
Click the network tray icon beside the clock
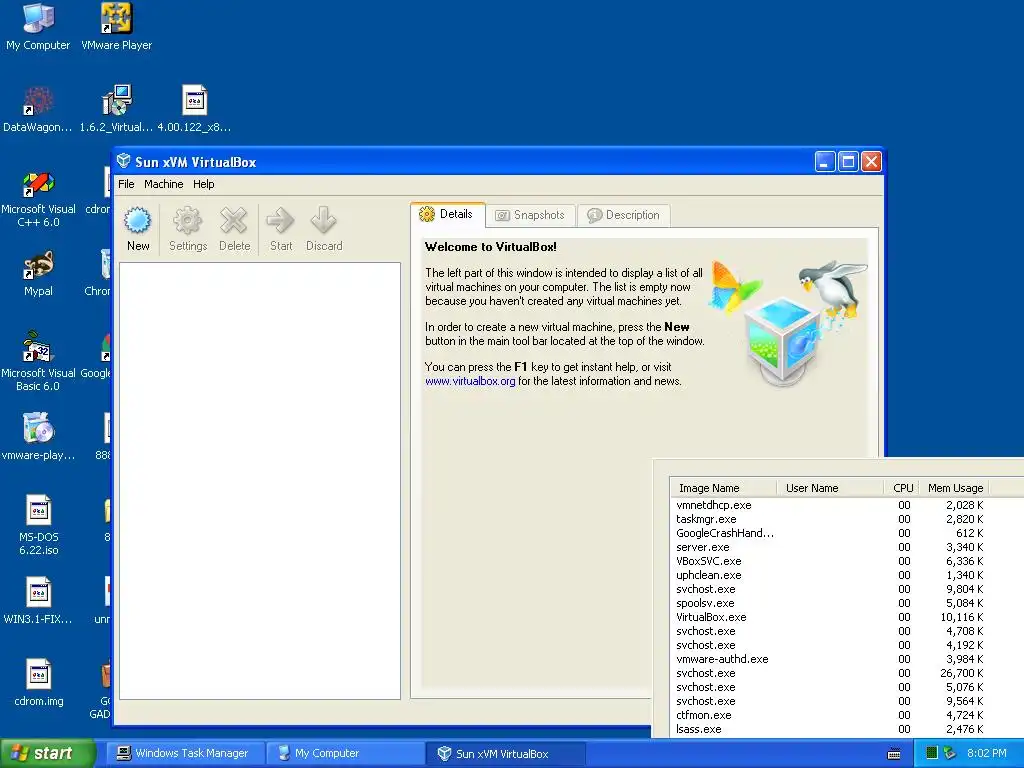(x=950, y=753)
